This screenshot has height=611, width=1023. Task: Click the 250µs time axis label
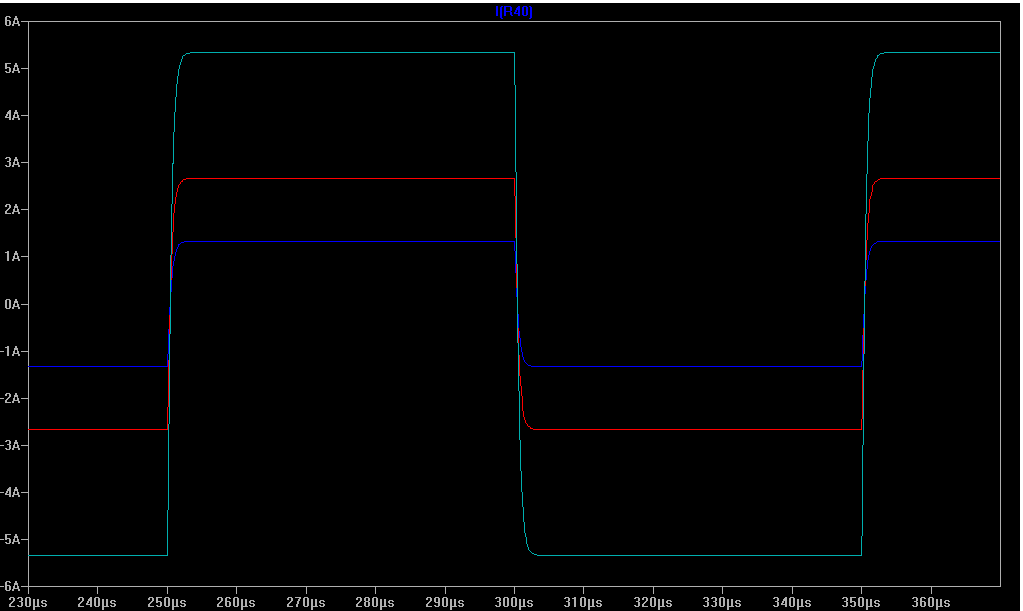(167, 603)
